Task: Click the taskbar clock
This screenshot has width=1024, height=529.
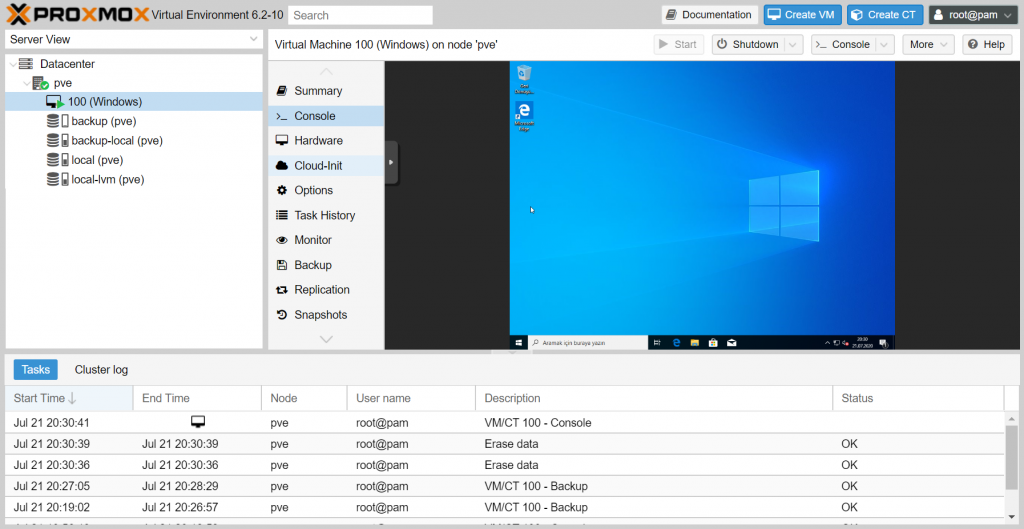Action: tap(863, 342)
